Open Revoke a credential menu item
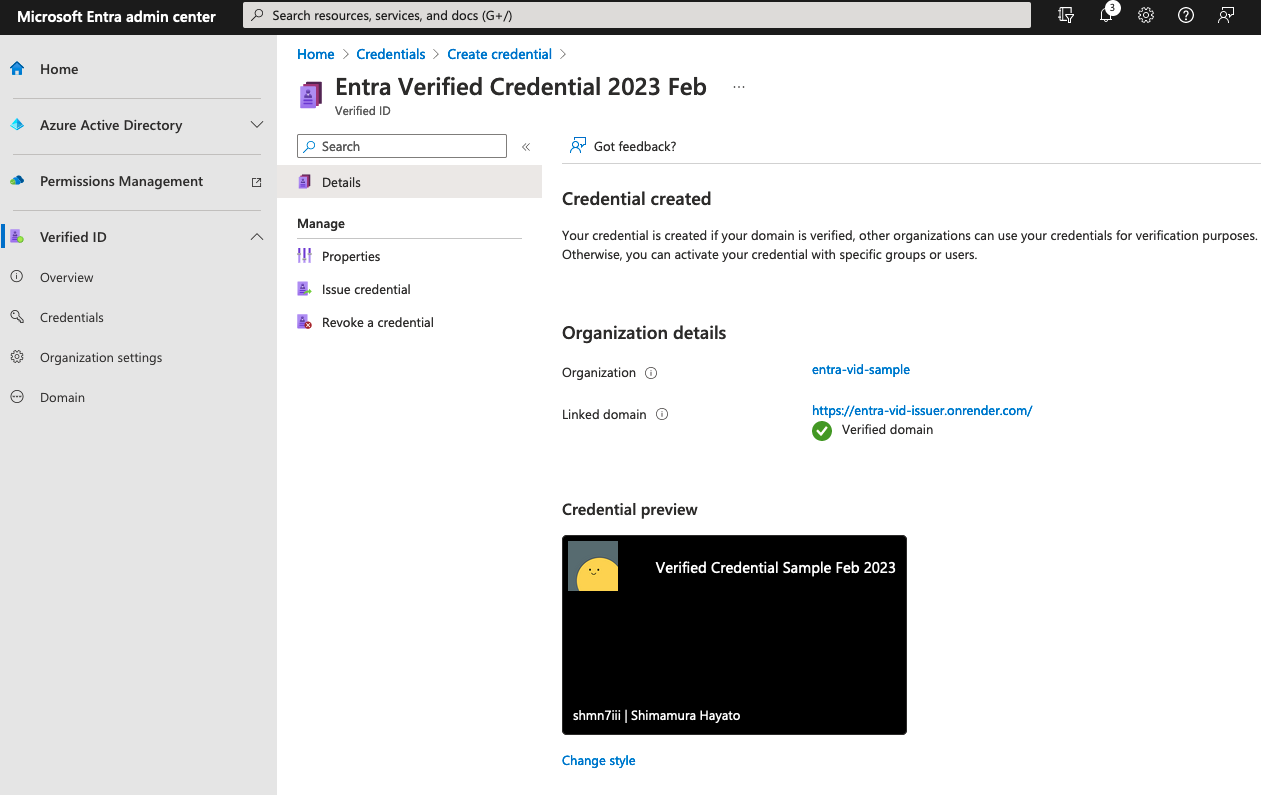 click(x=377, y=323)
